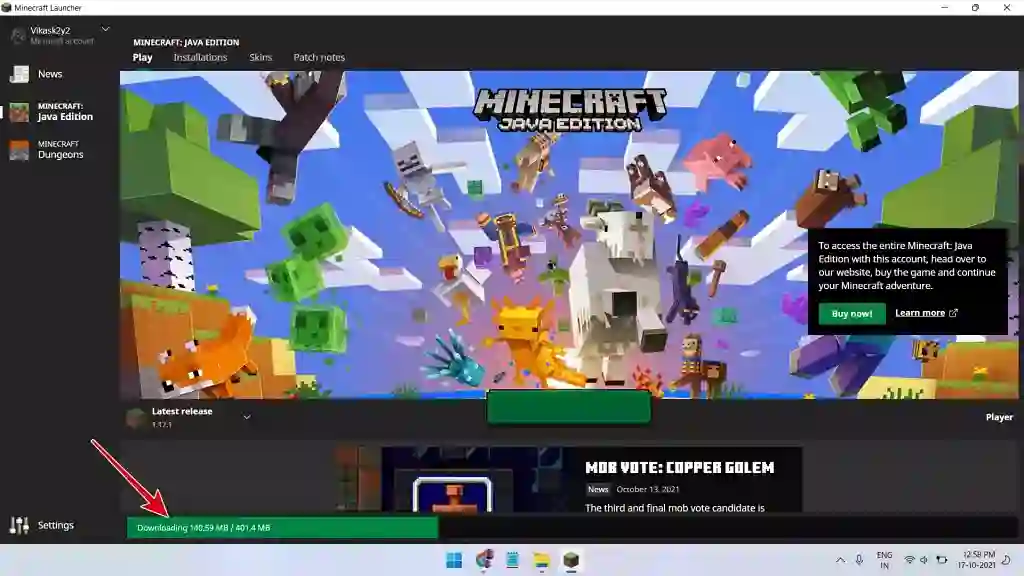Open the Patch notes tab
1024x576 pixels.
tap(319, 57)
